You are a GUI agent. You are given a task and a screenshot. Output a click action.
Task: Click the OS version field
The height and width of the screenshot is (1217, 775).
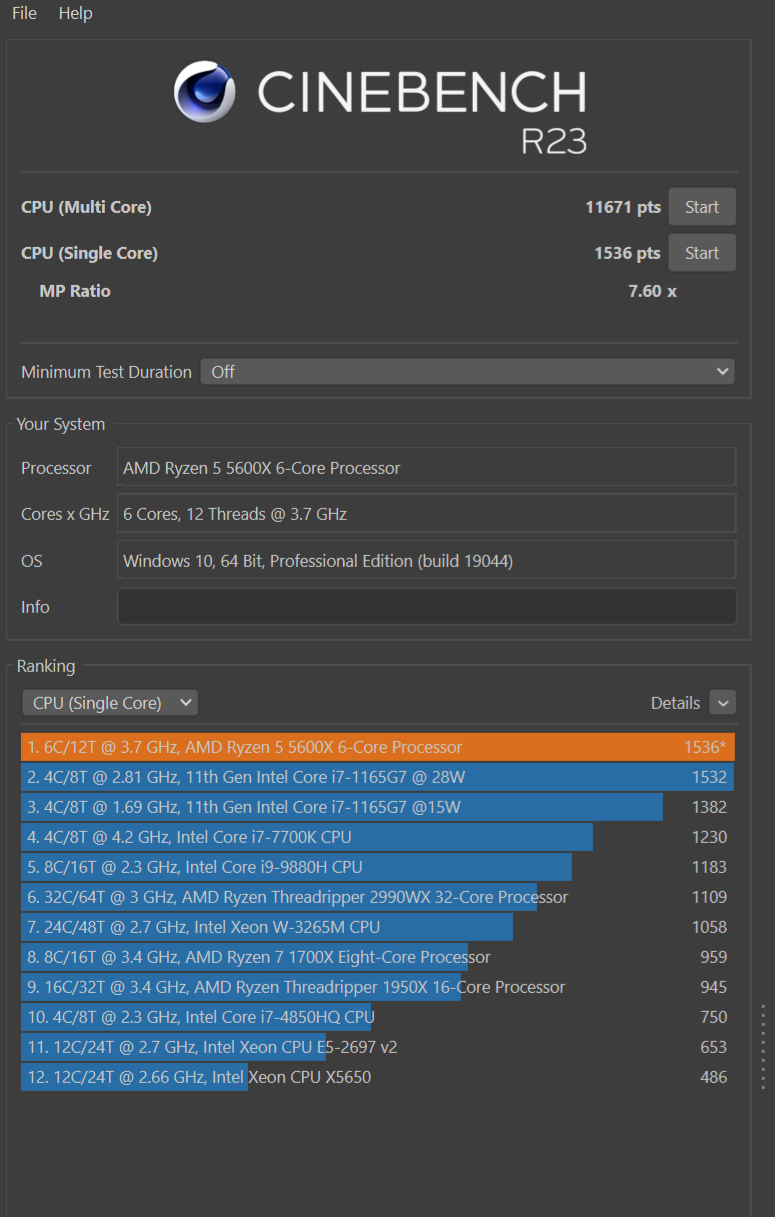(x=426, y=560)
